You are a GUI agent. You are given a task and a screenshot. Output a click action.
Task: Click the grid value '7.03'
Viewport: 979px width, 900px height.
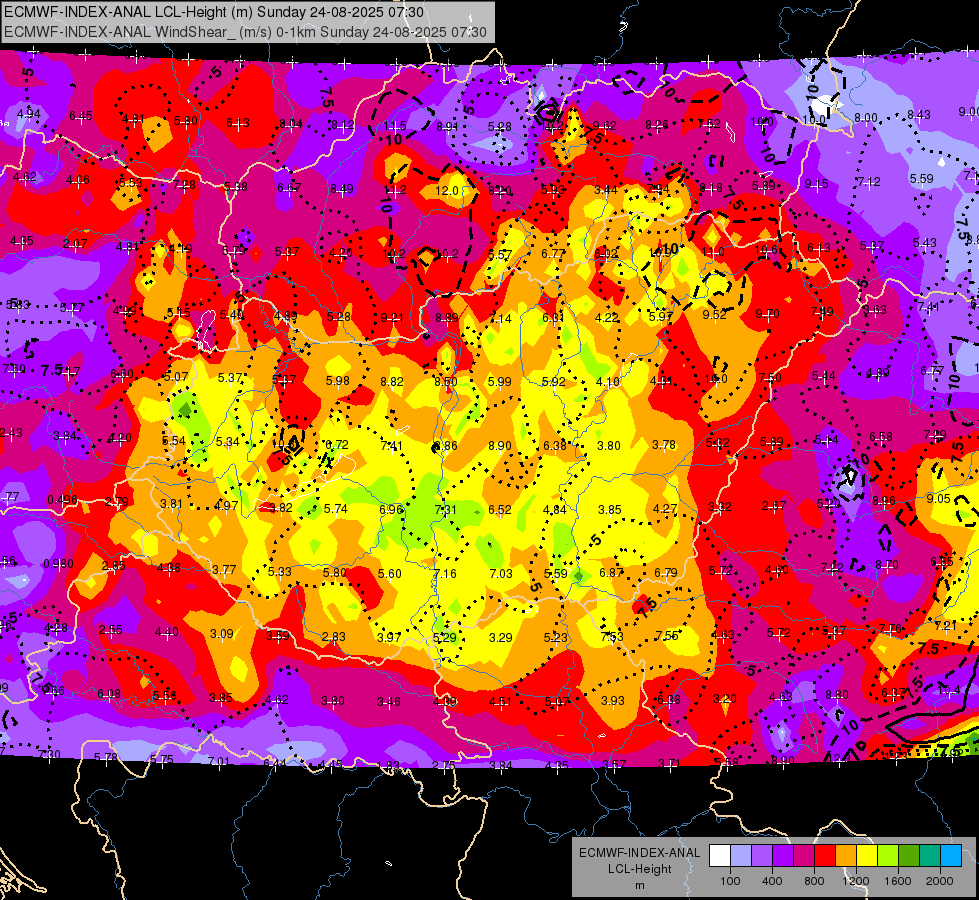500,573
